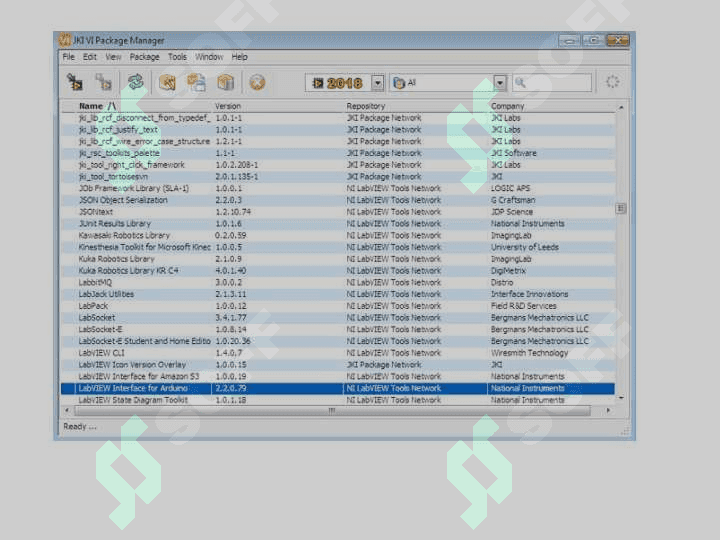
Task: Select the JSONtext package row
Action: coord(338,212)
